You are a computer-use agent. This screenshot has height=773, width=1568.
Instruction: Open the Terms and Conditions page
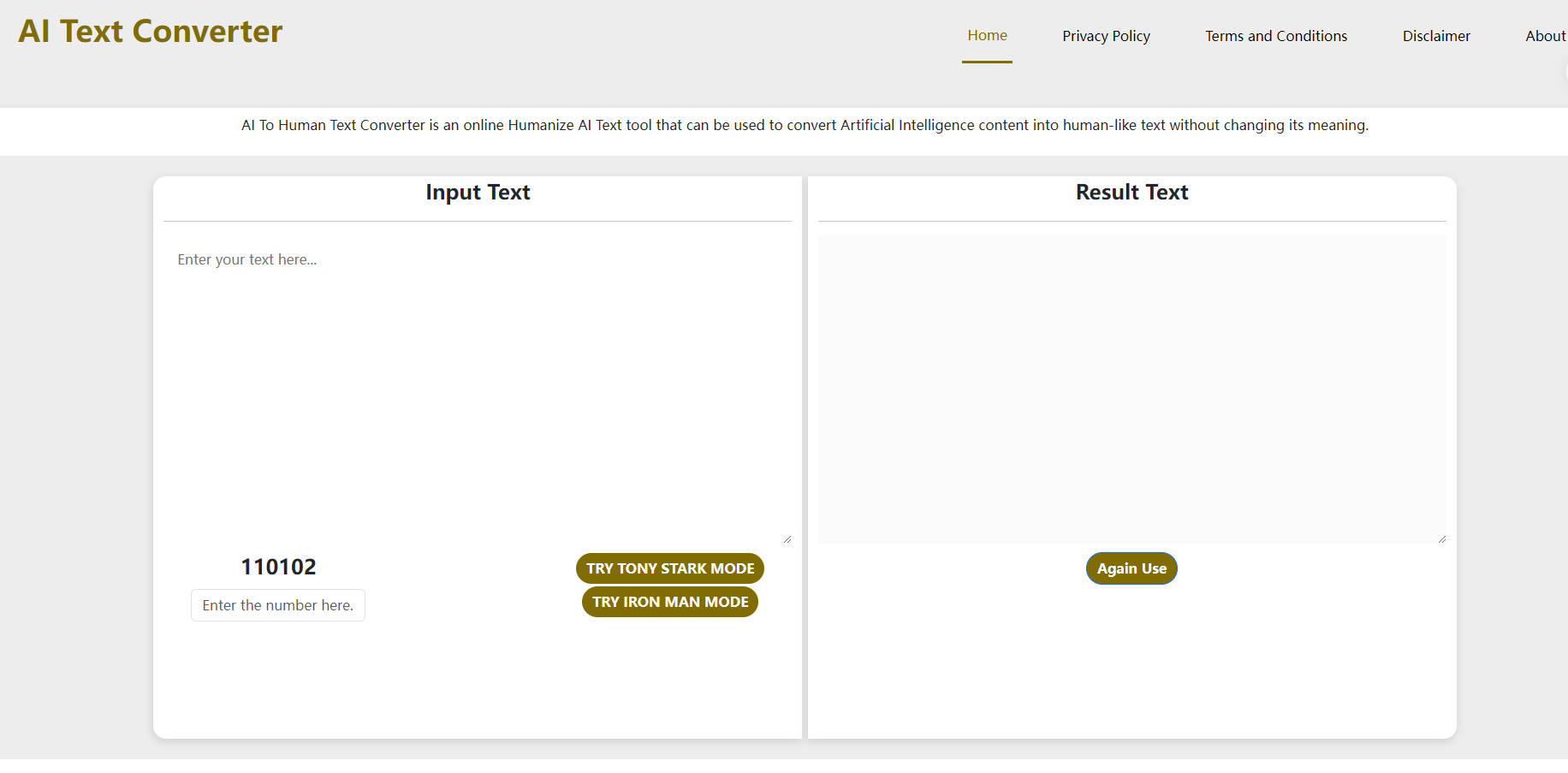click(1275, 35)
